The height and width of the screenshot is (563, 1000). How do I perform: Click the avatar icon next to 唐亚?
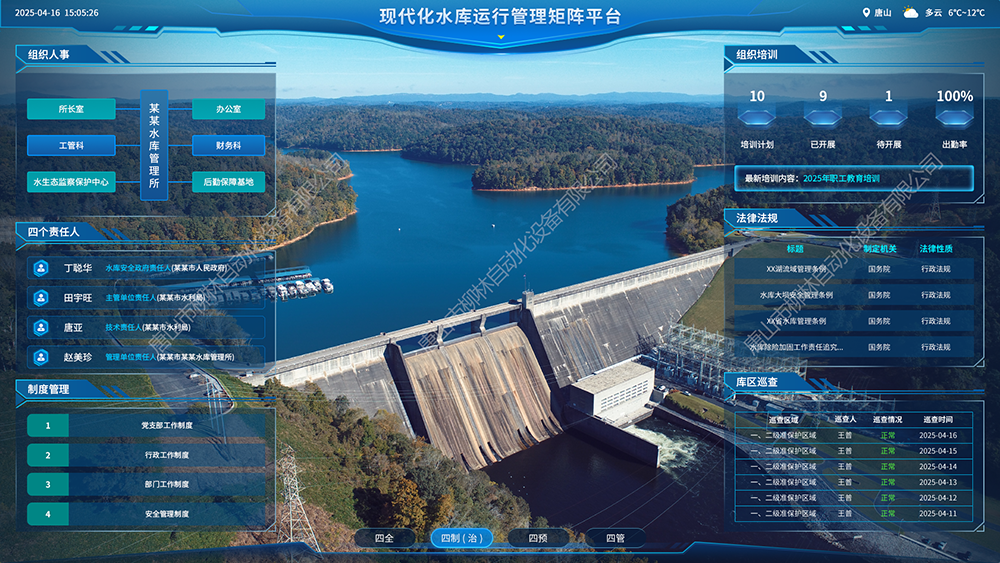41,327
